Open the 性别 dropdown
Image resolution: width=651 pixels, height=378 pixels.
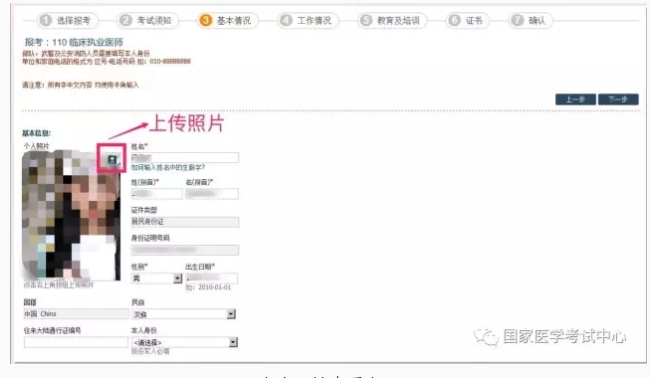[x=157, y=278]
